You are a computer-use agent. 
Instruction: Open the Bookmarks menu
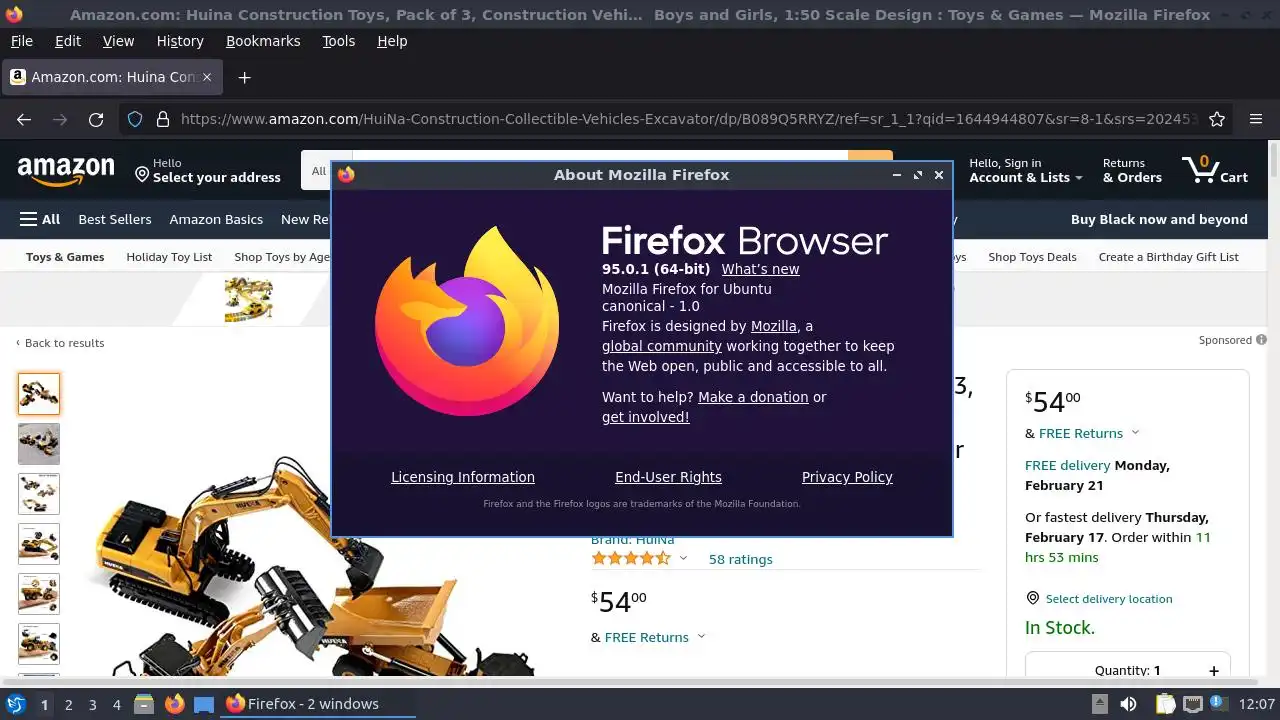click(x=263, y=41)
